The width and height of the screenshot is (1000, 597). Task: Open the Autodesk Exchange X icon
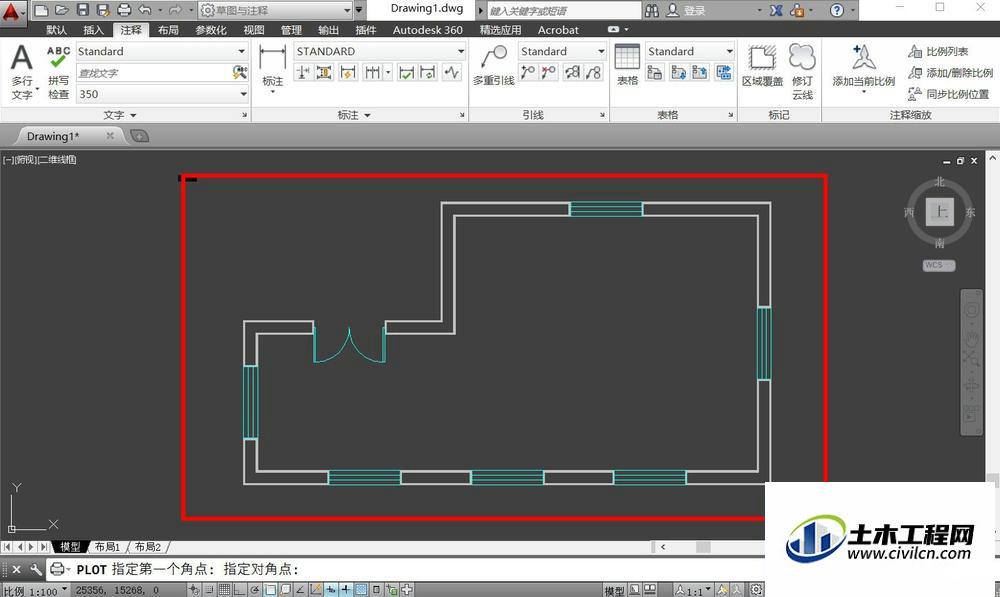click(x=776, y=10)
